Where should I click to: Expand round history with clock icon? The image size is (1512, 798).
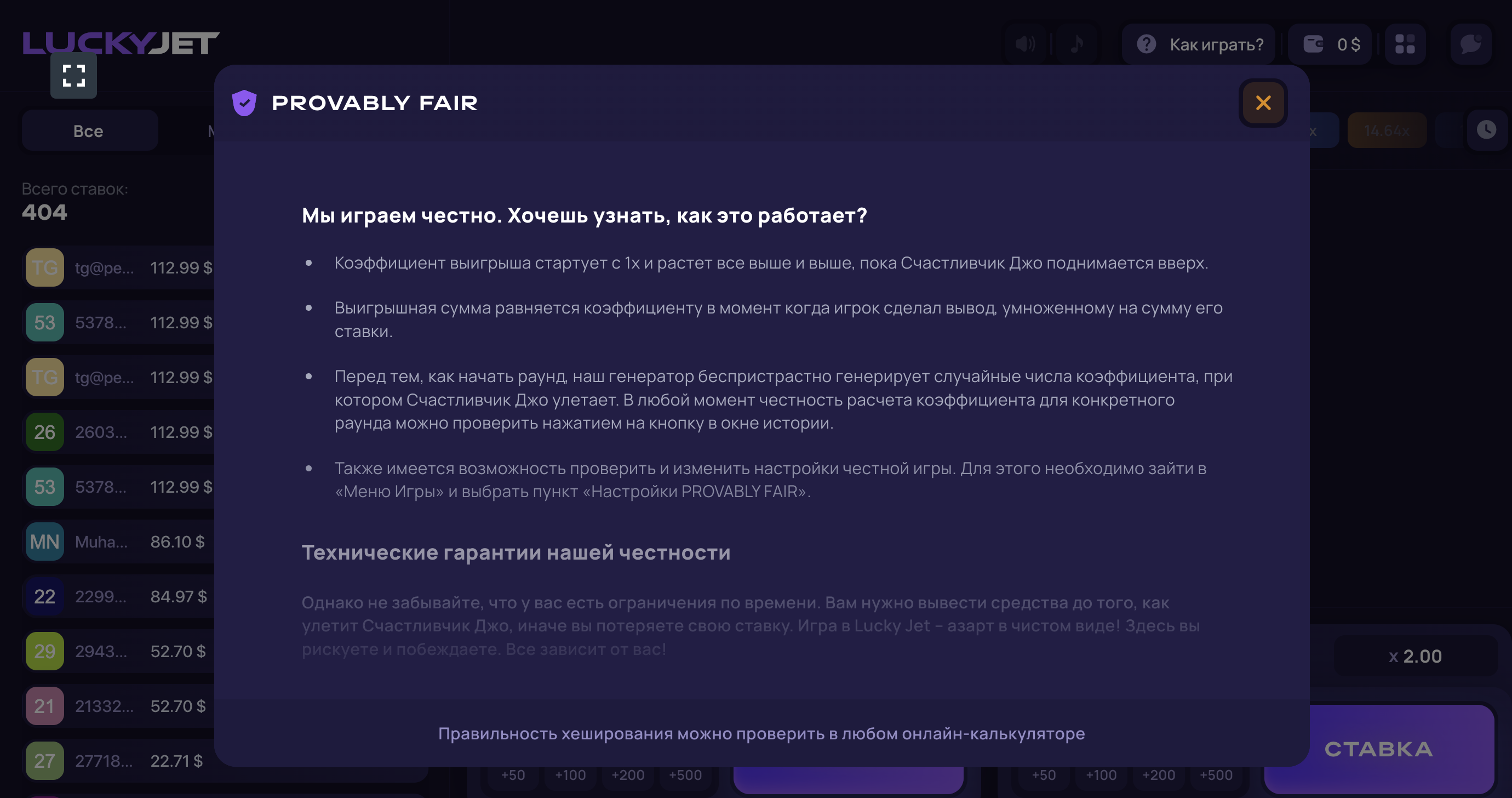pyautogui.click(x=1486, y=130)
